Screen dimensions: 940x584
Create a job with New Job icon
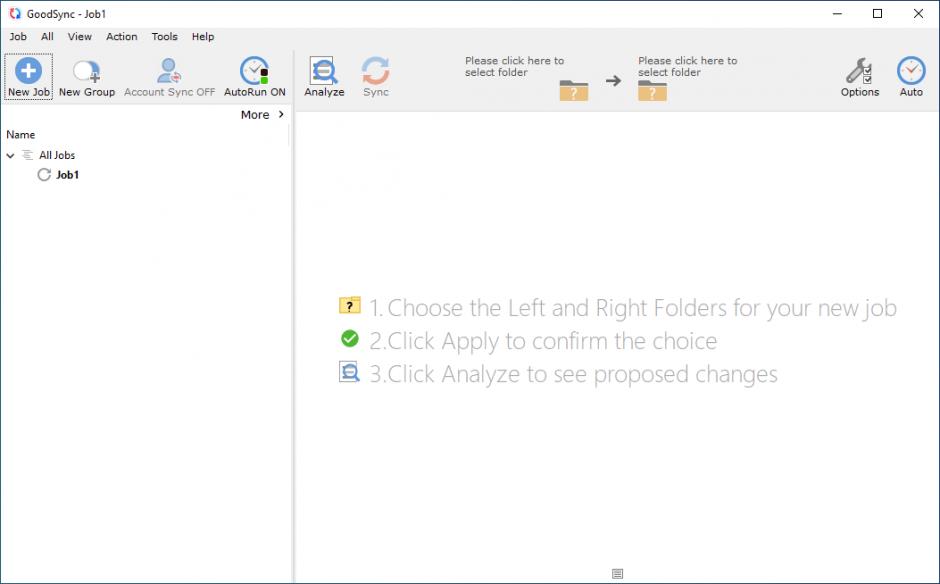(x=28, y=71)
